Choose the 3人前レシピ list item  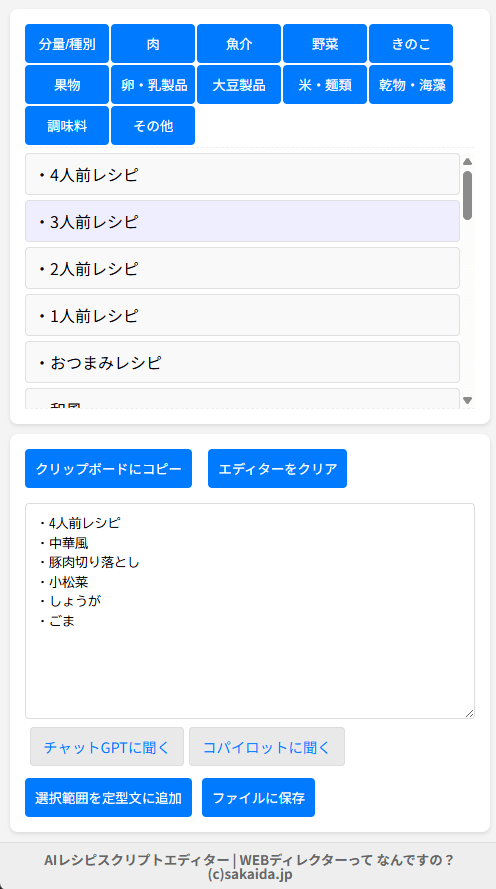coord(243,221)
